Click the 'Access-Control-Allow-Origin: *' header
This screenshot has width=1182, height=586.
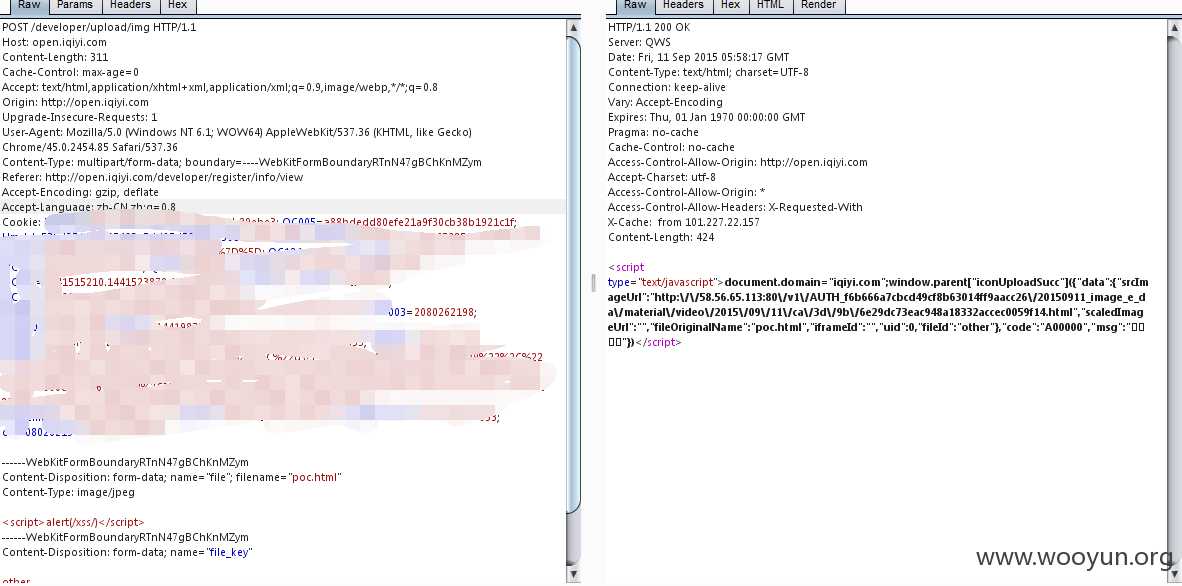687,192
